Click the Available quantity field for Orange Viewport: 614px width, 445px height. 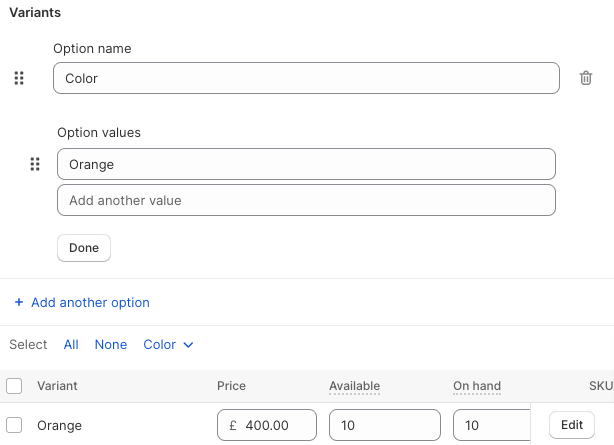[384, 425]
